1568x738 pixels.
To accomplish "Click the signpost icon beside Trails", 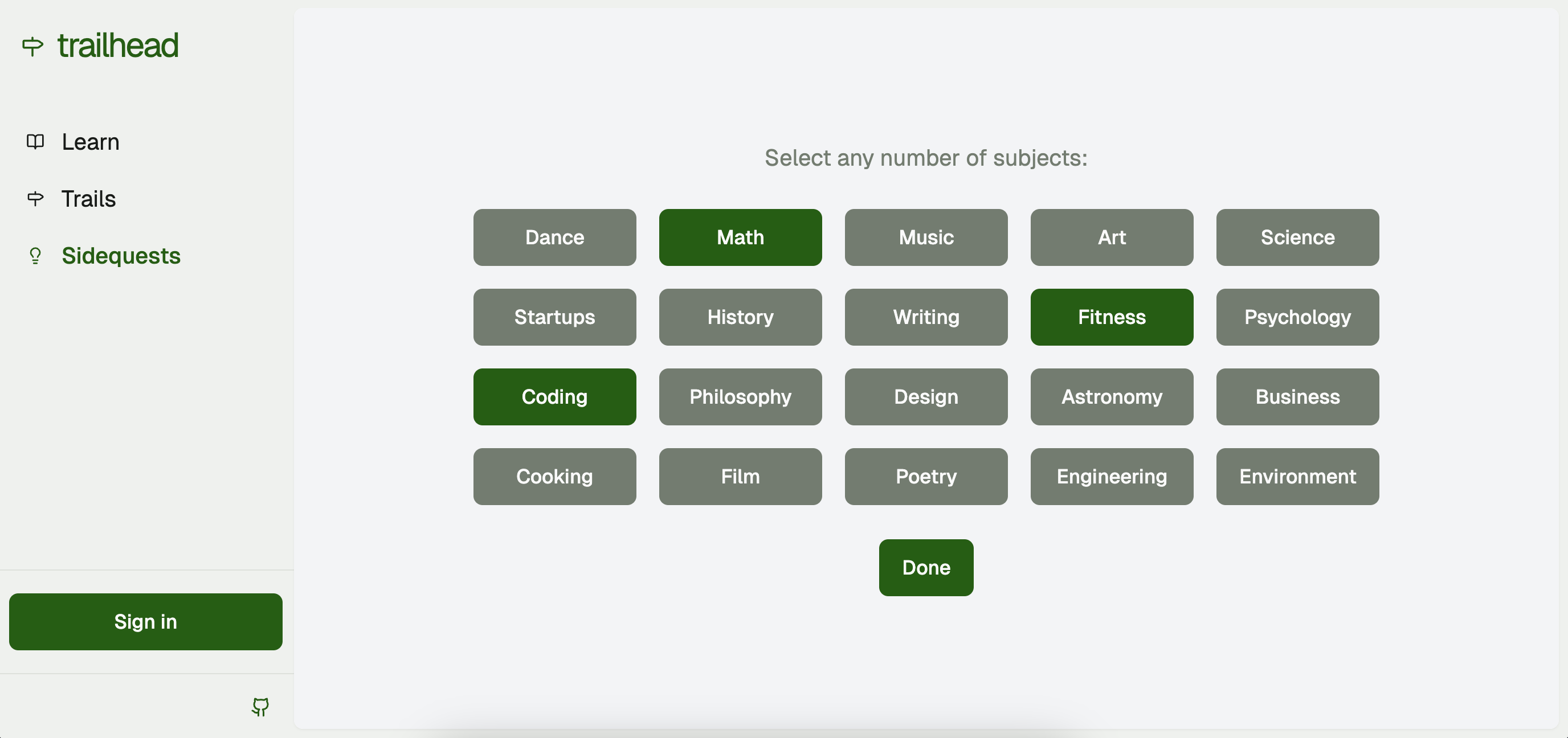I will pos(35,198).
